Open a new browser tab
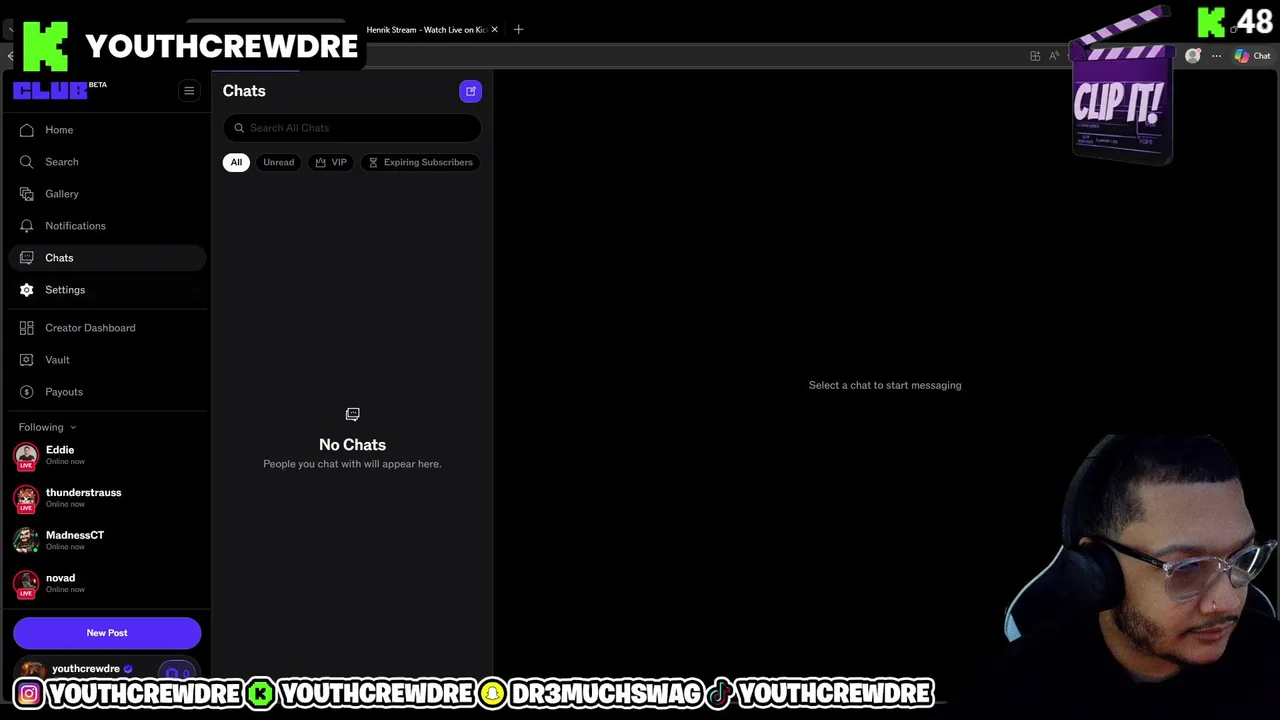 tap(518, 30)
